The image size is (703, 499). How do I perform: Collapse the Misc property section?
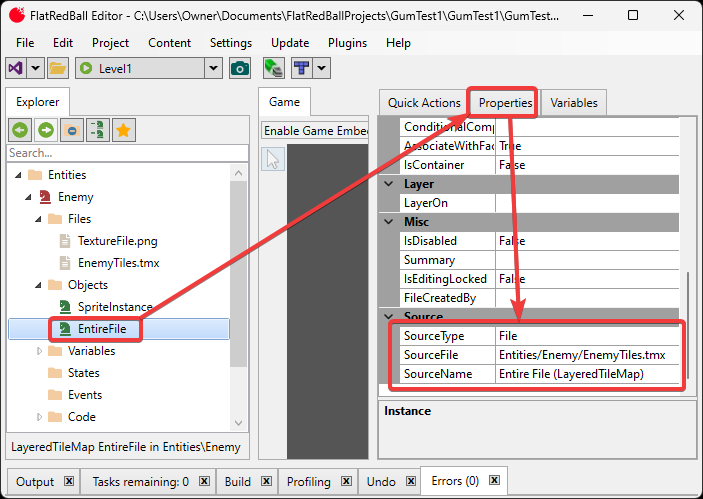tap(389, 222)
